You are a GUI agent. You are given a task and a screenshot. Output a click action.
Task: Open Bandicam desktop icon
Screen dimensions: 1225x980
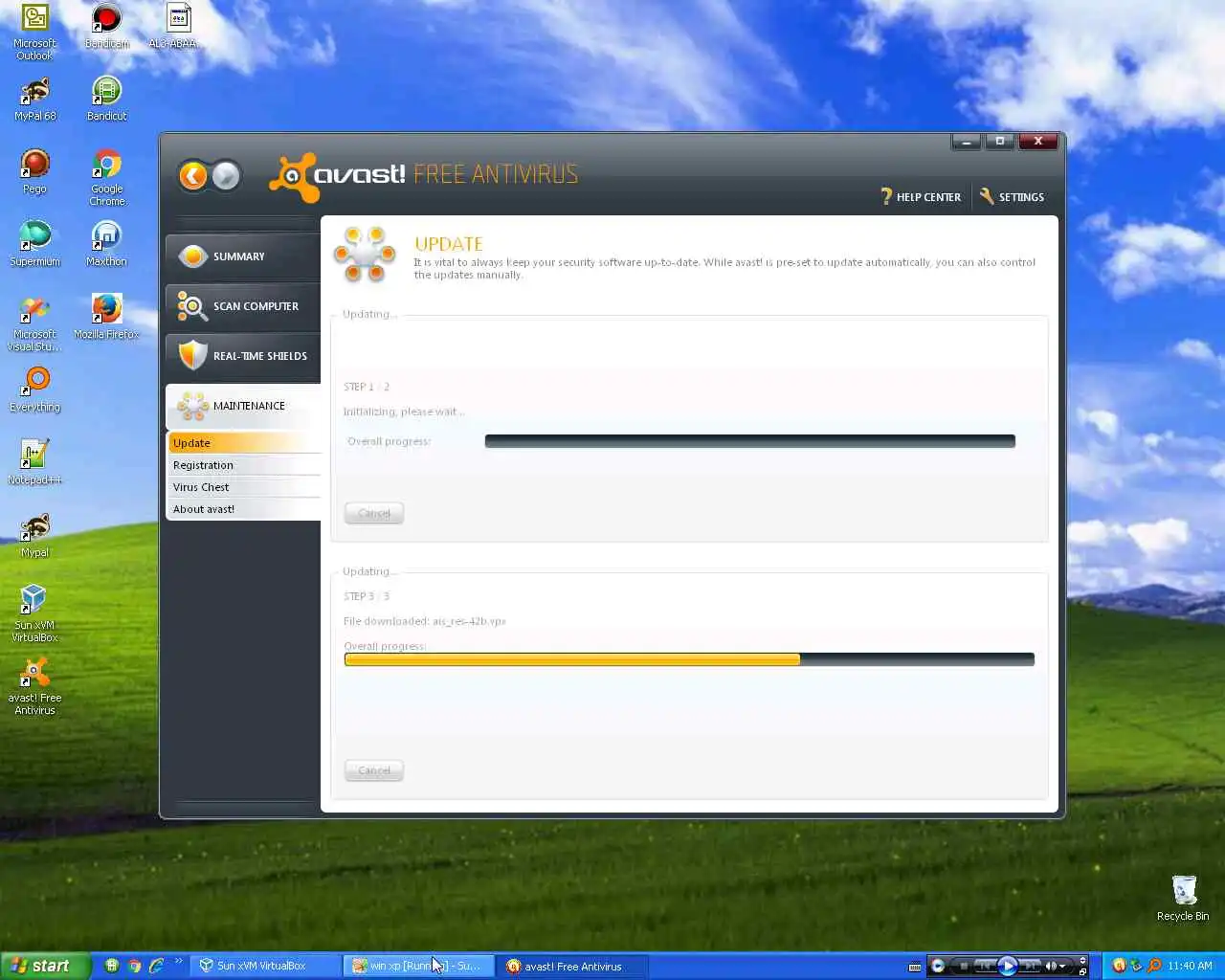106,27
